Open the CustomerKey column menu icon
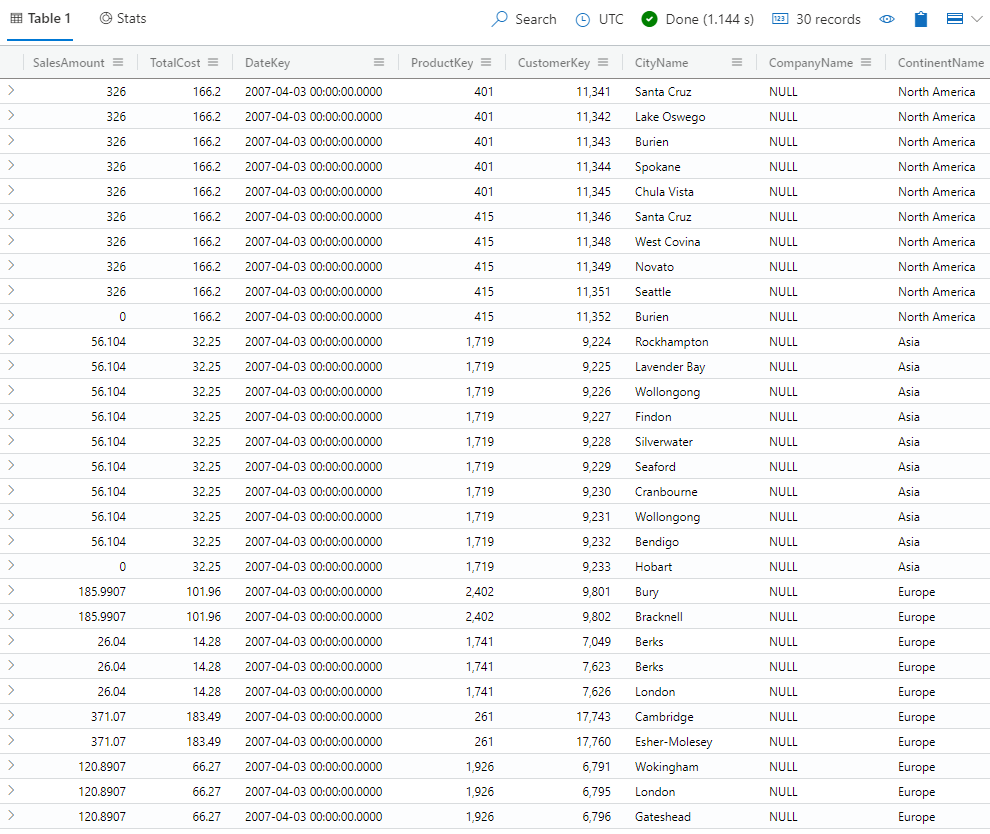This screenshot has width=990, height=834. click(x=603, y=62)
